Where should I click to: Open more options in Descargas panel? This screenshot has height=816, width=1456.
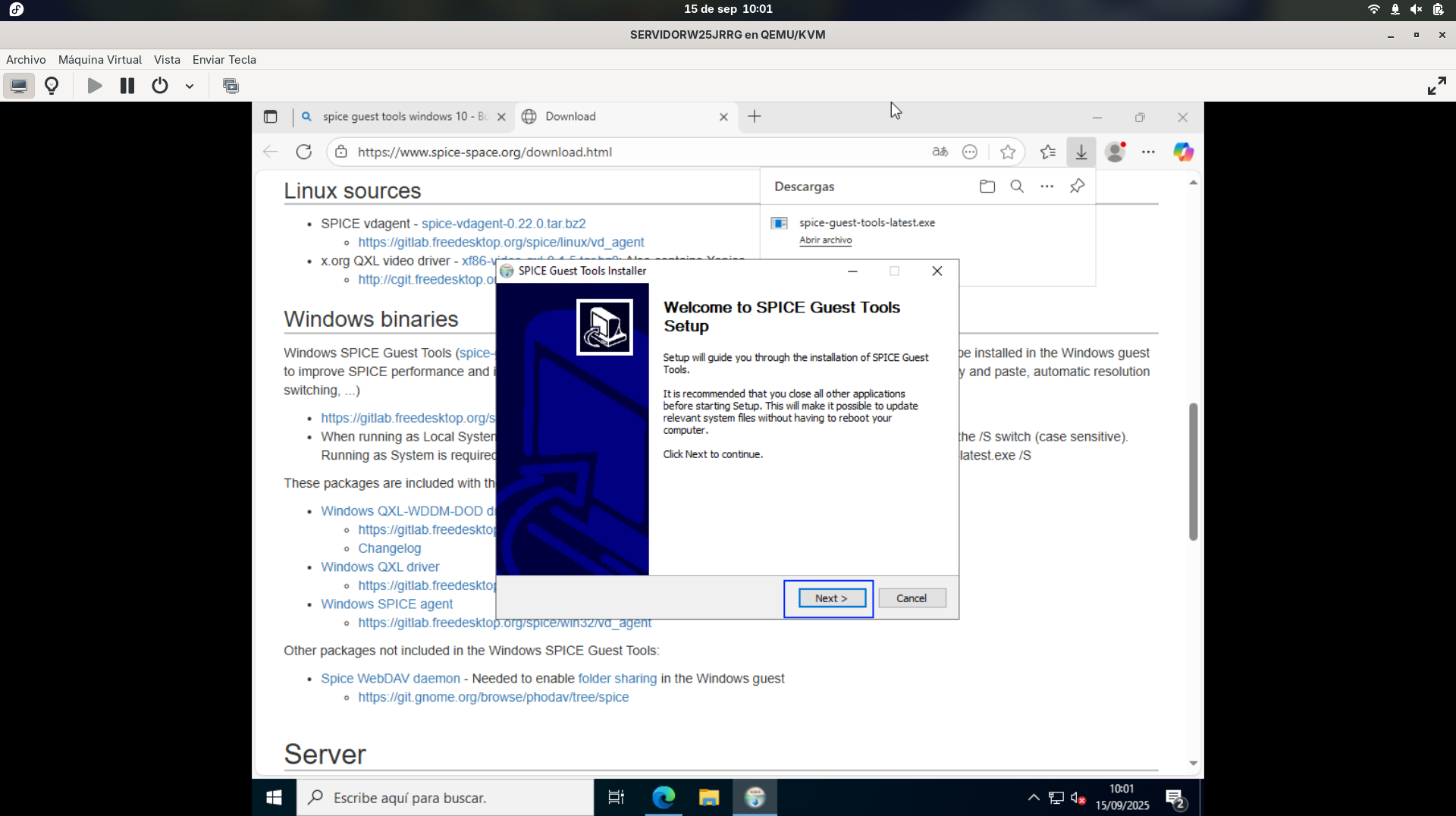[1047, 187]
